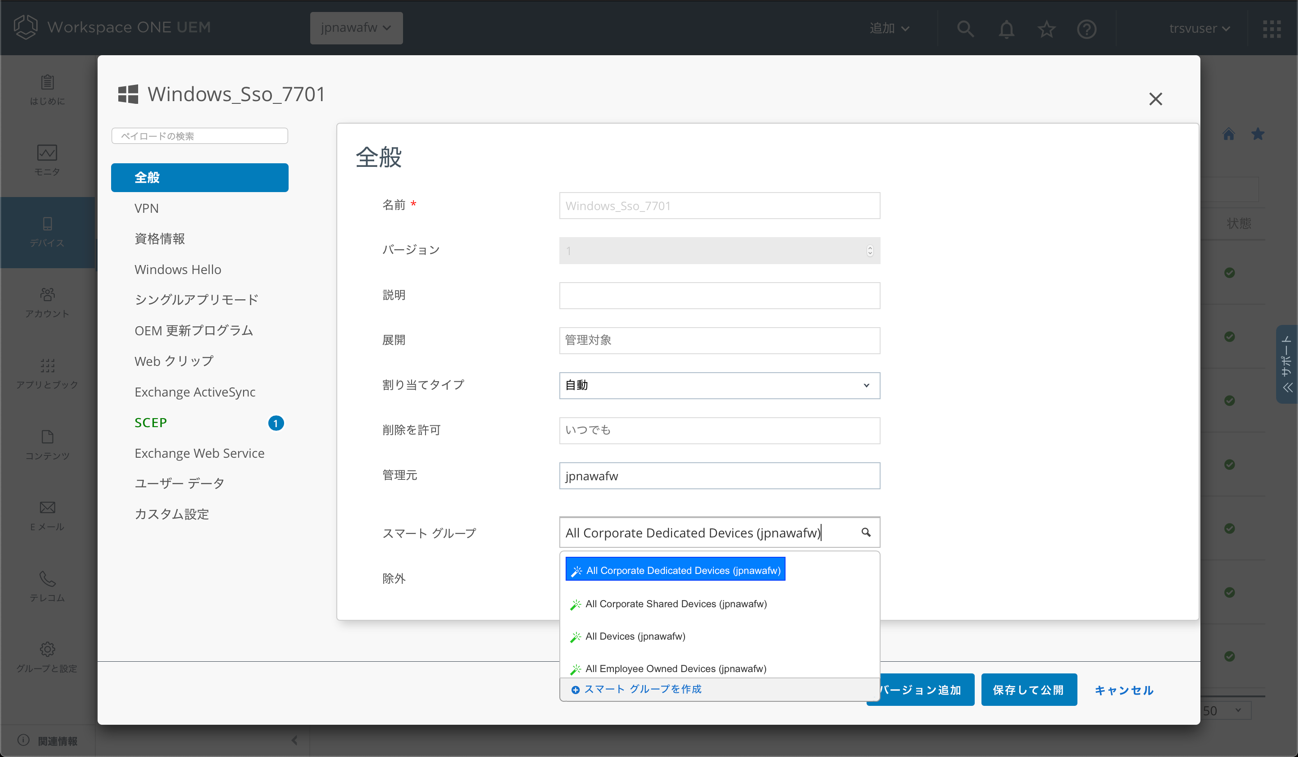
Task: Open the help question mark icon
Action: (x=1087, y=29)
